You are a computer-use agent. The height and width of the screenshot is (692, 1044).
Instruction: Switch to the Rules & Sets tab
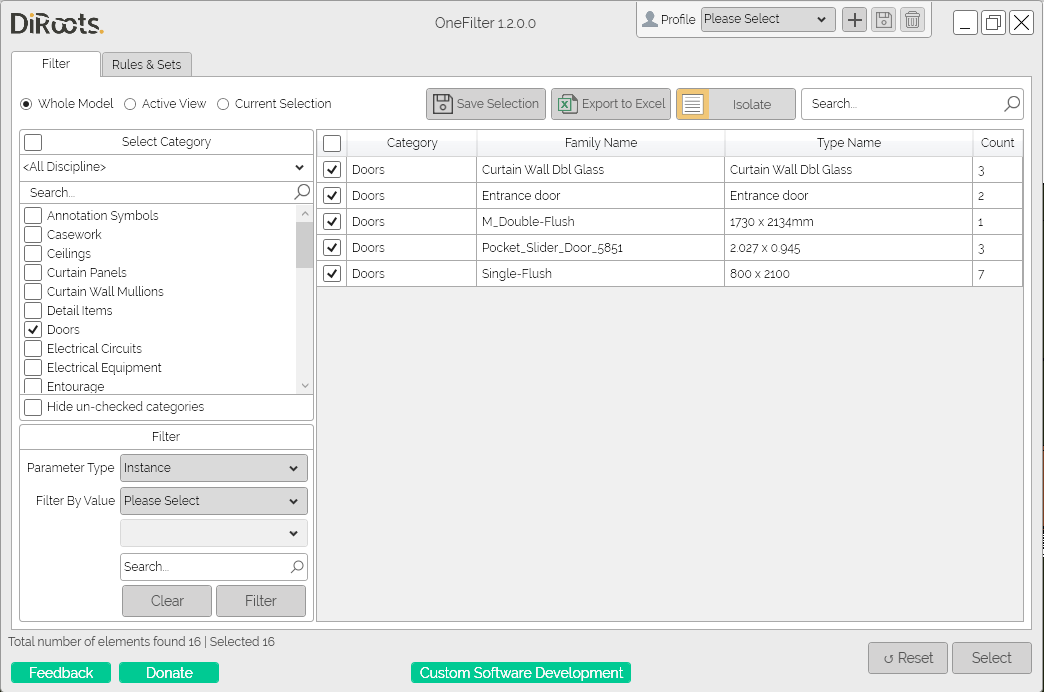(x=146, y=65)
